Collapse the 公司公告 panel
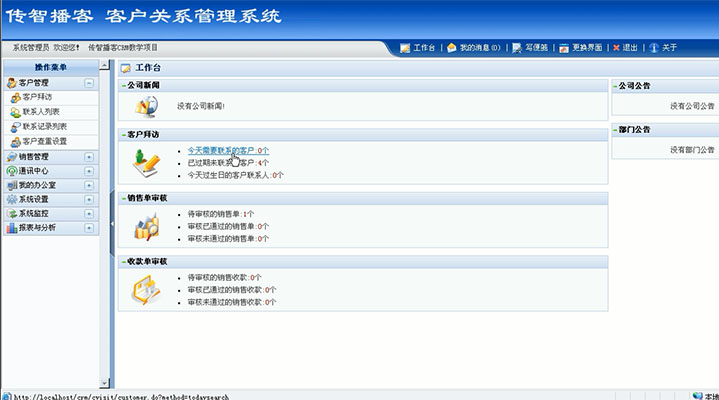Screen dimensions: 719x400 coord(615,86)
